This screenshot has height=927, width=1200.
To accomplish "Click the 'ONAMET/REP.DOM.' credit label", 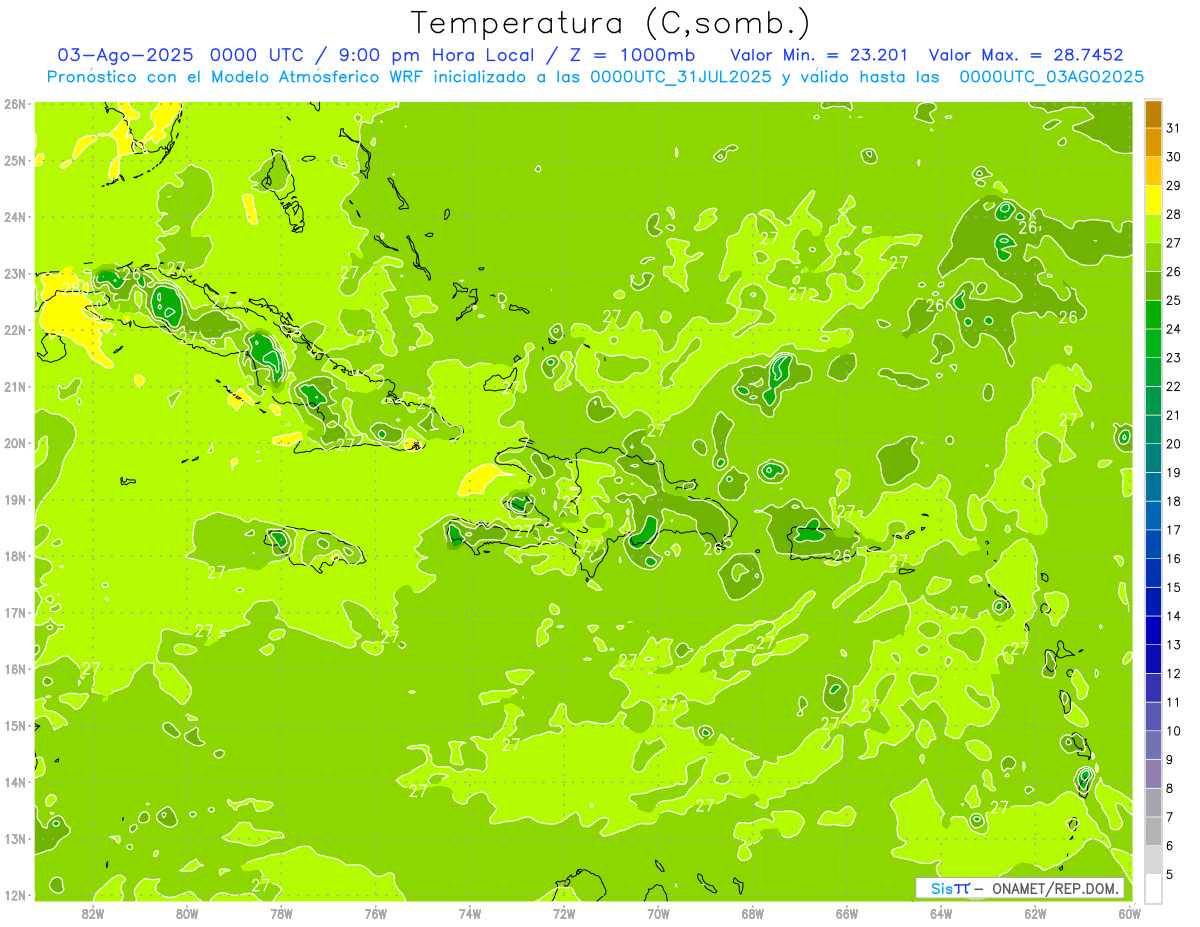I will (x=1056, y=888).
